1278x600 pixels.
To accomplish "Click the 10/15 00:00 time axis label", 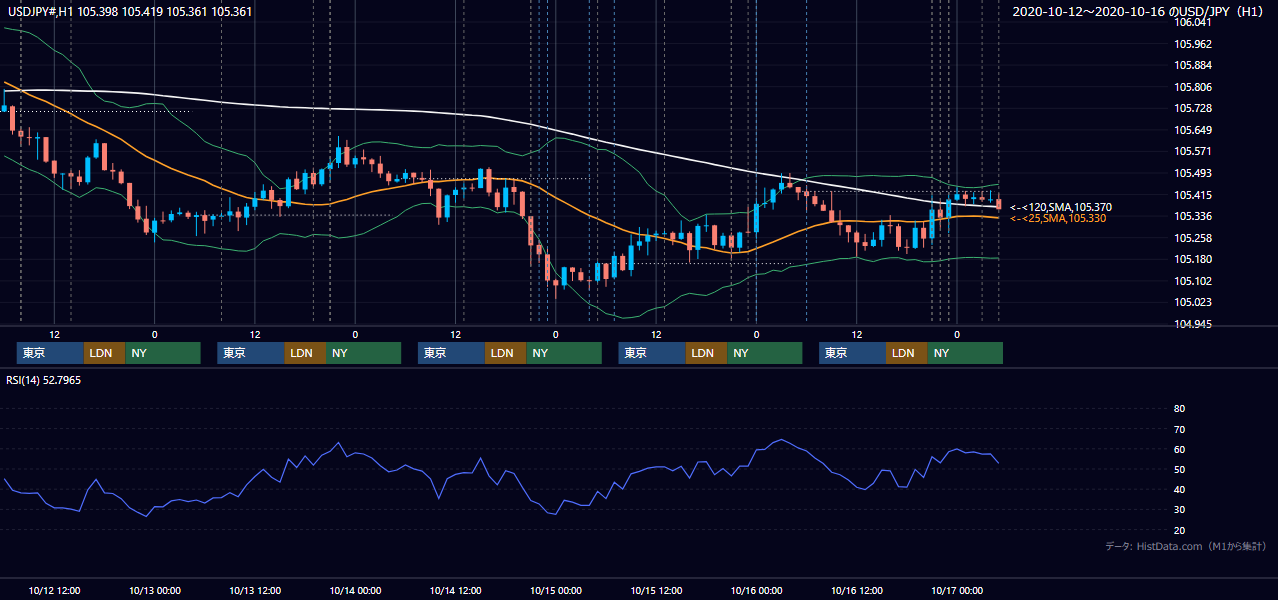I will point(556,590).
